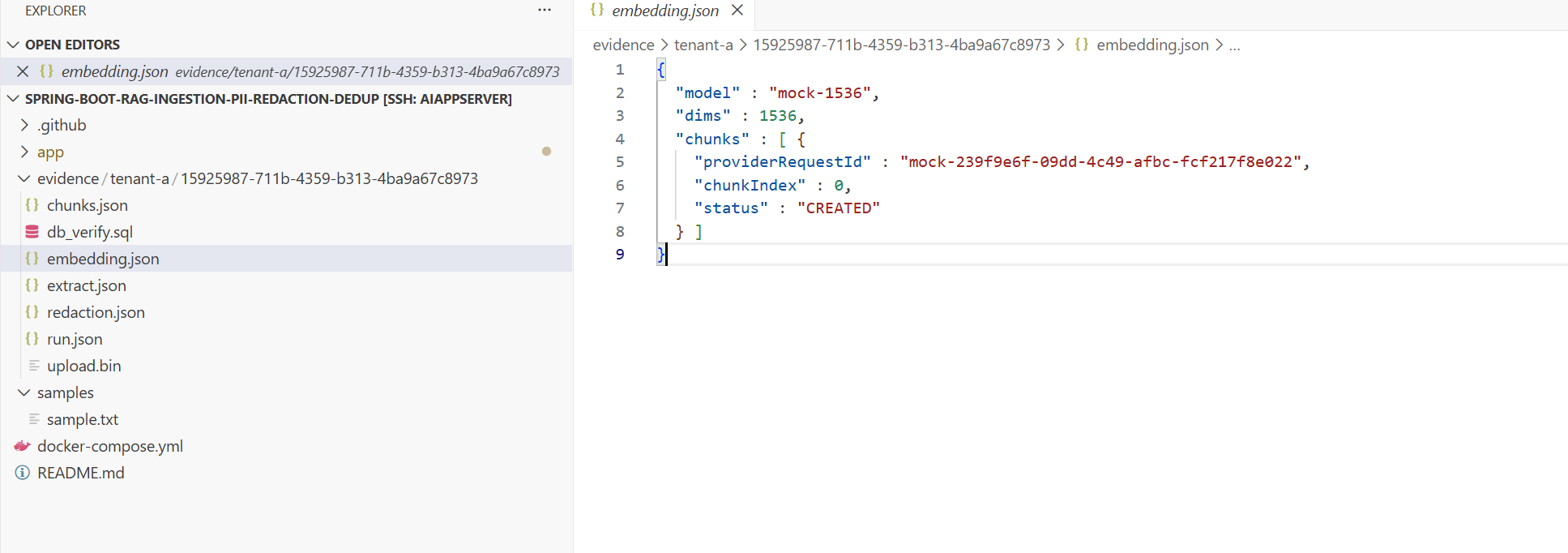This screenshot has width=1568, height=553.
Task: Close embedding.json in Open Editors list
Action: coord(23,71)
